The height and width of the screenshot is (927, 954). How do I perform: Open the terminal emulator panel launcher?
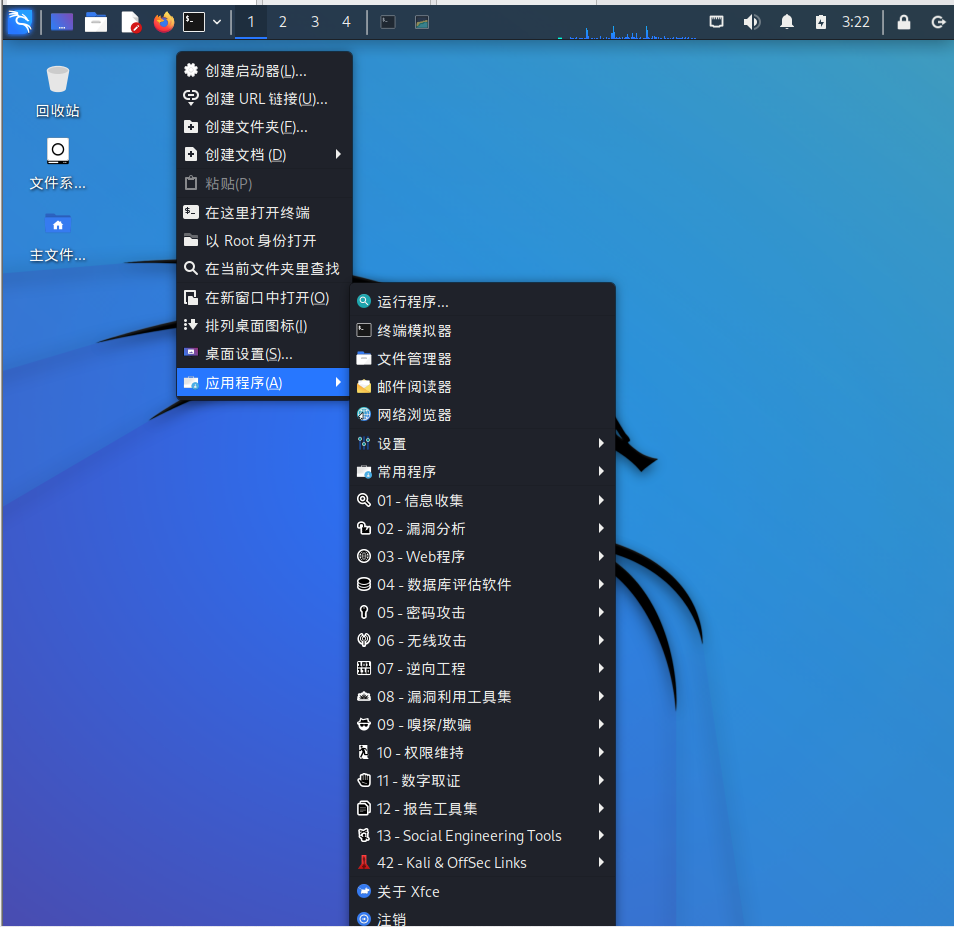[x=194, y=23]
